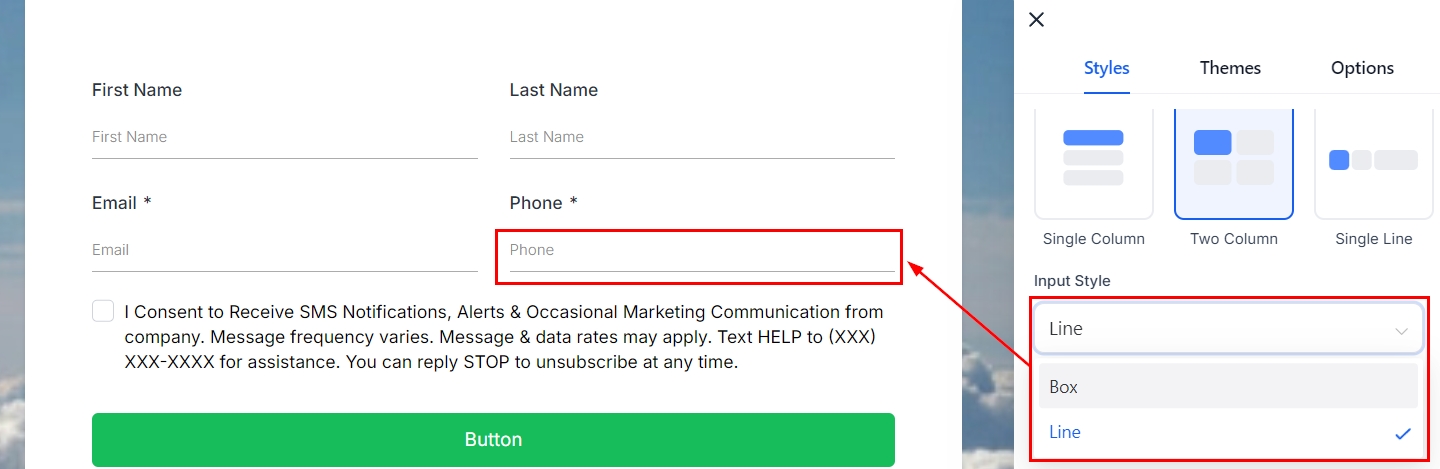Viewport: 1440px width, 469px height.
Task: Click the Single Column text label
Action: tap(1093, 239)
